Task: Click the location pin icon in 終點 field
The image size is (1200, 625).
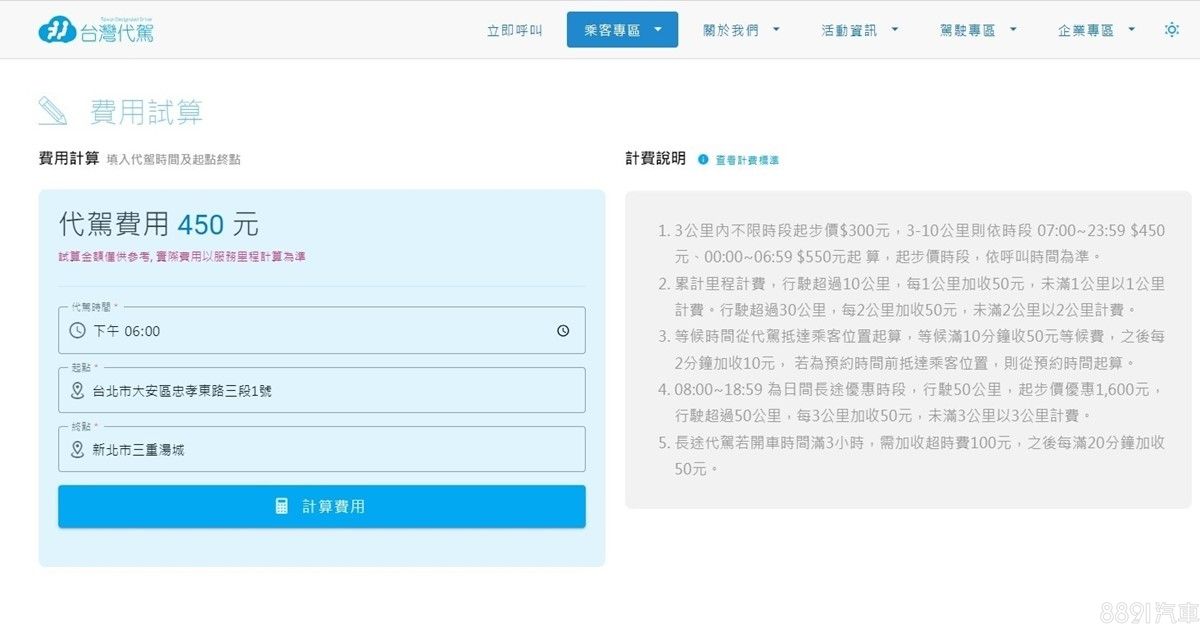Action: (78, 450)
